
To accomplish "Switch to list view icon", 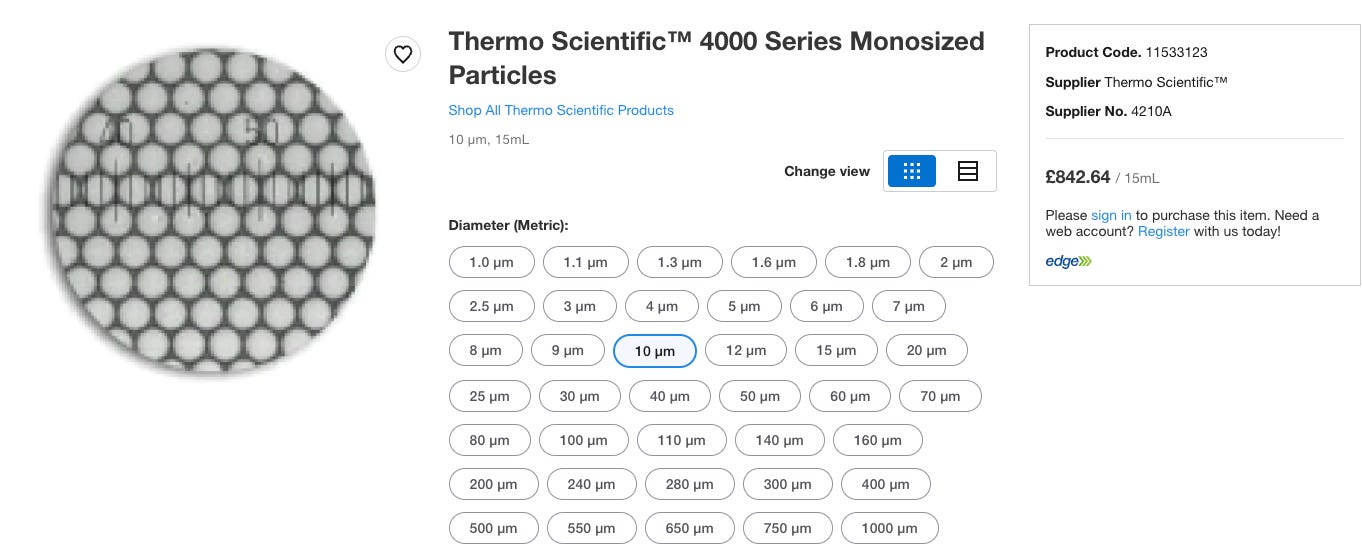I will (x=967, y=171).
